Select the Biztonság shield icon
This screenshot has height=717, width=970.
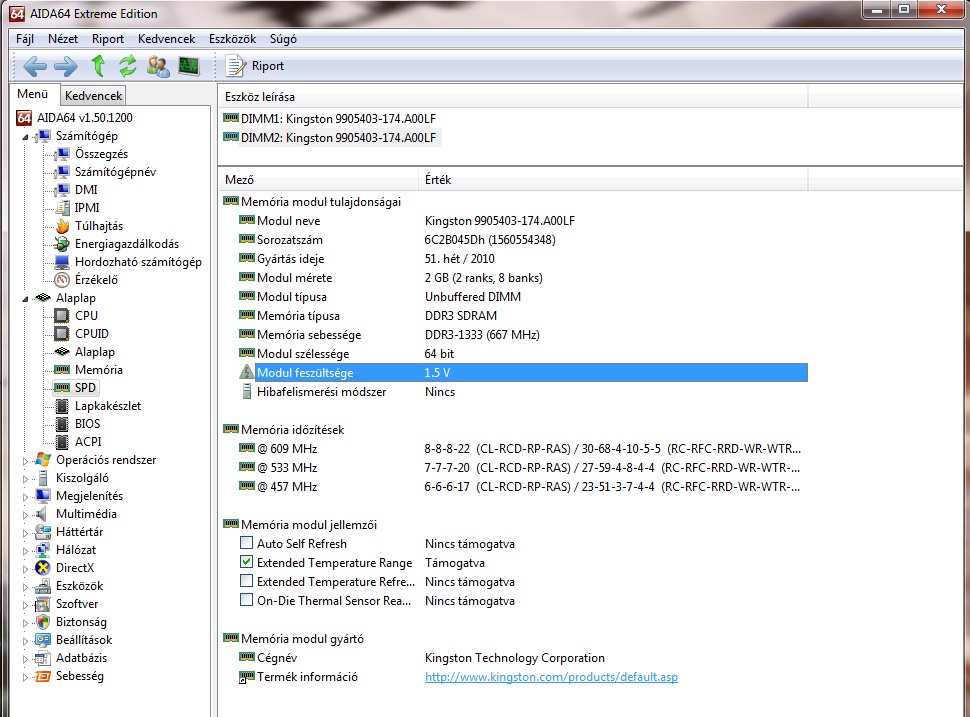coord(43,622)
